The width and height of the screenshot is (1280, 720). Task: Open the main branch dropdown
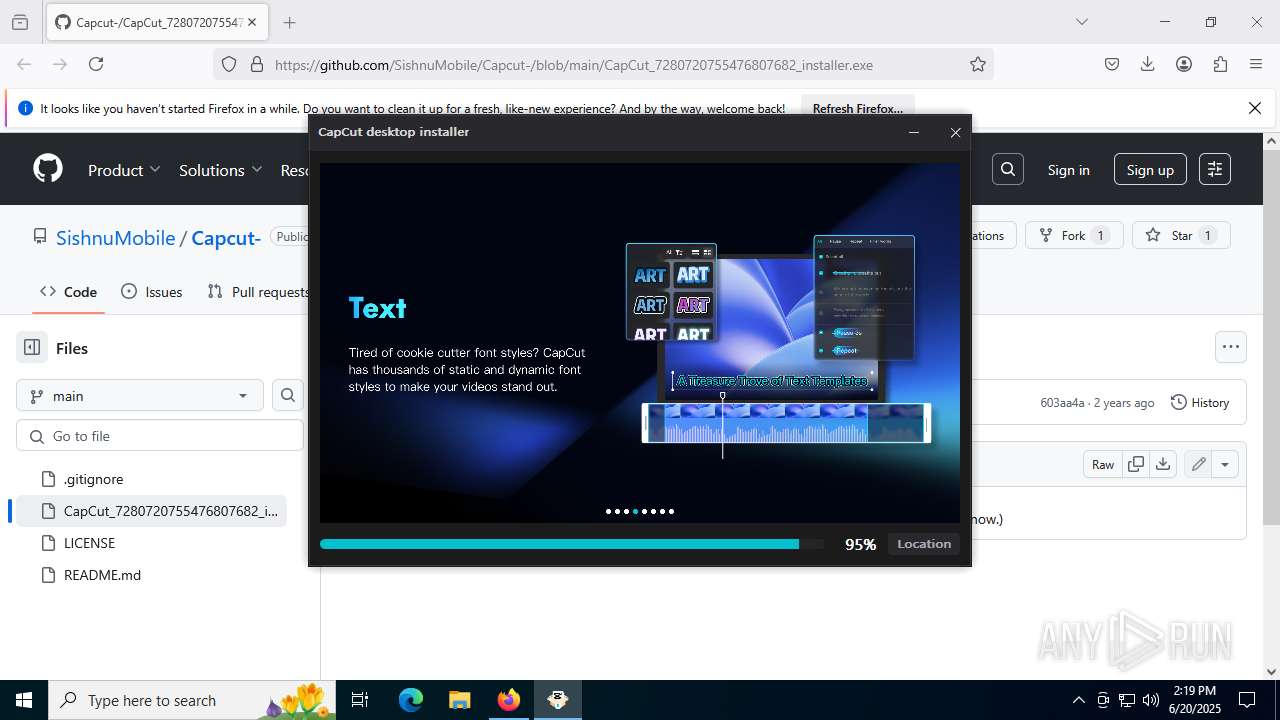coord(140,395)
